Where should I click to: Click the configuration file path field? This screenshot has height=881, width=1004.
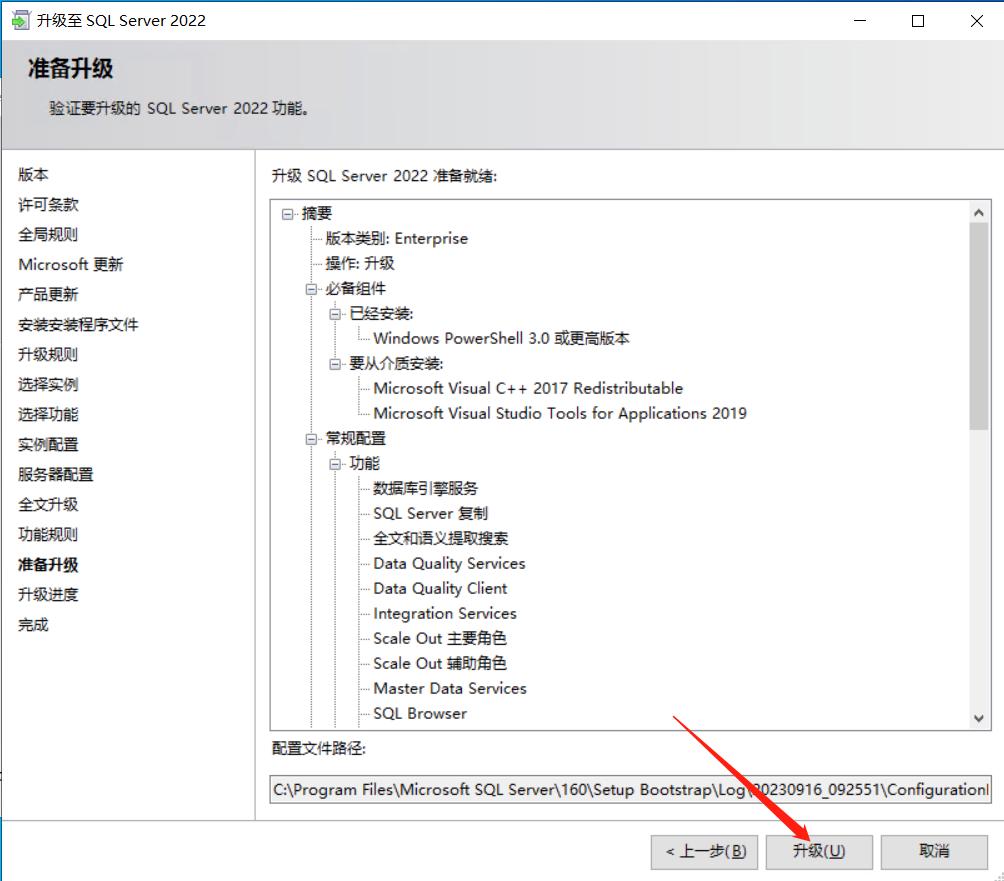631,789
